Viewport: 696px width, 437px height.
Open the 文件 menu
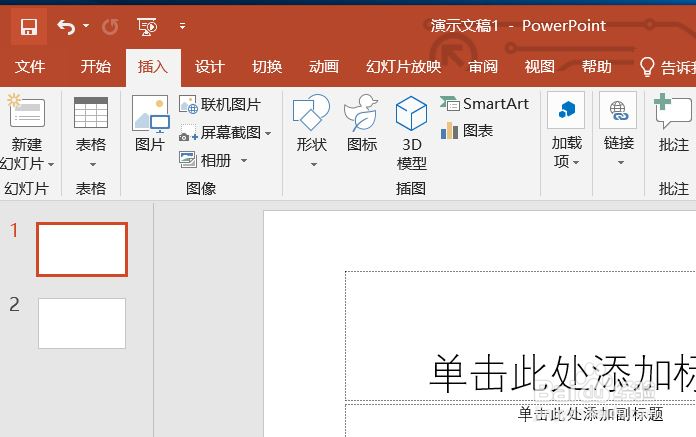click(x=30, y=67)
